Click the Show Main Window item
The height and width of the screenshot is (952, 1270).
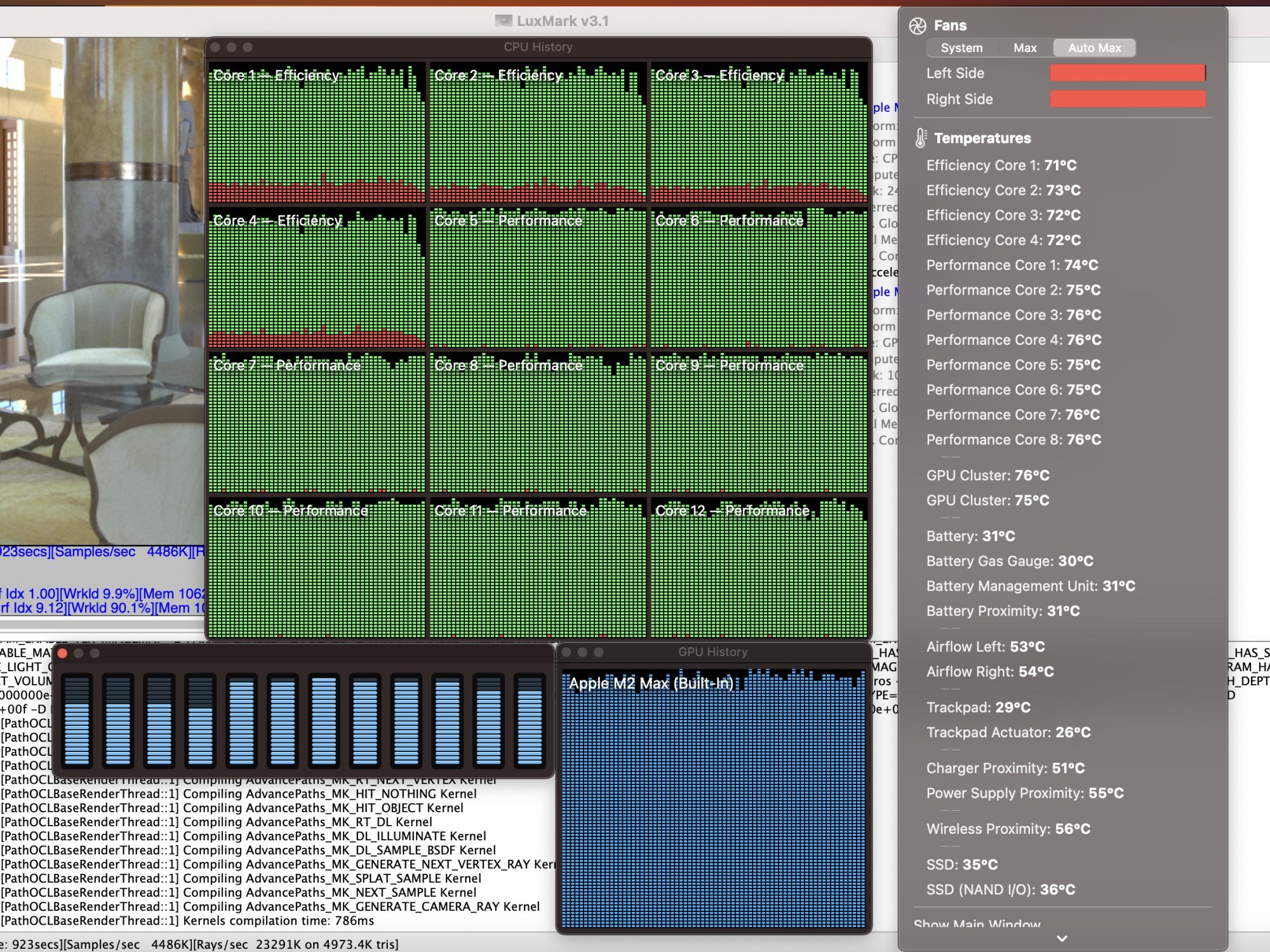[x=977, y=923]
